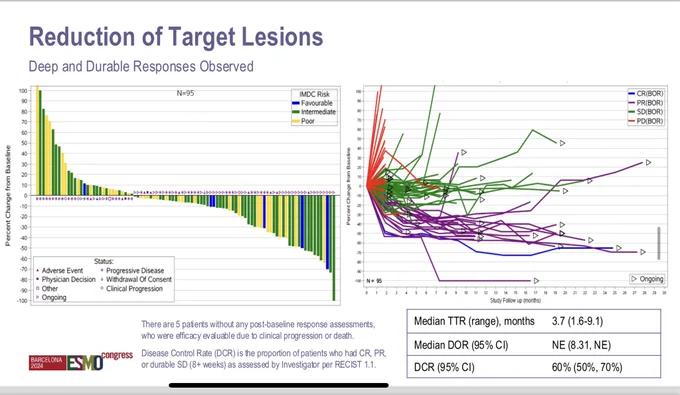The width and height of the screenshot is (680, 395).
Task: Select the PD(BOR) legend entry
Action: click(x=645, y=121)
